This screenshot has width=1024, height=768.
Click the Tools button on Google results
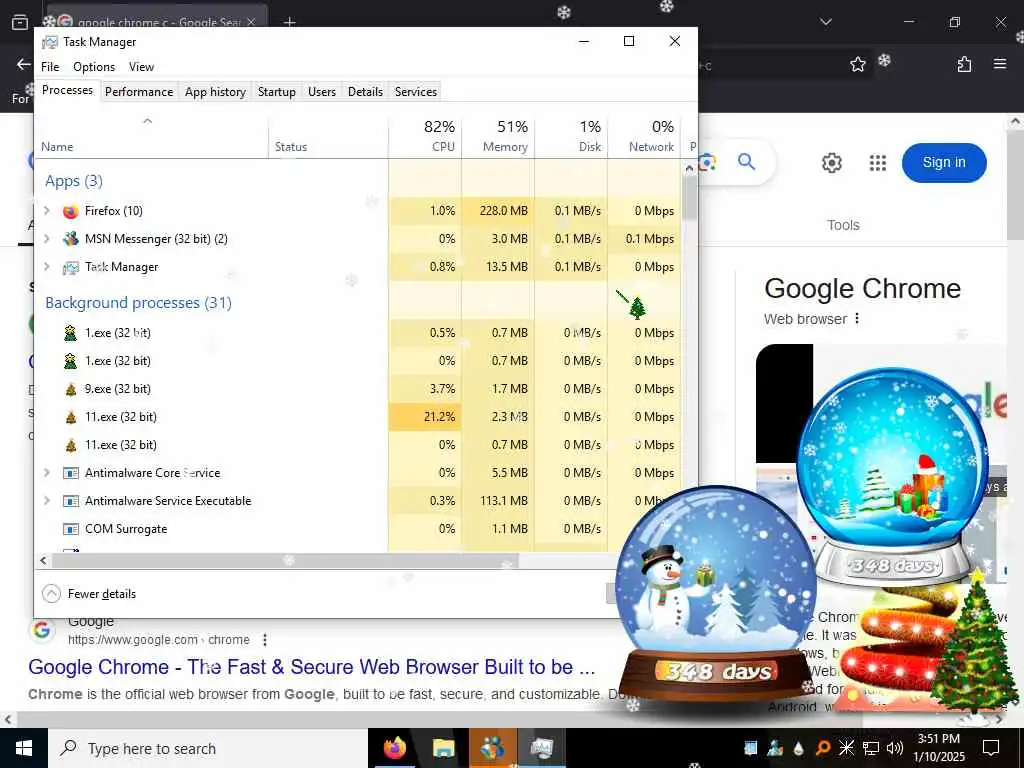click(843, 225)
